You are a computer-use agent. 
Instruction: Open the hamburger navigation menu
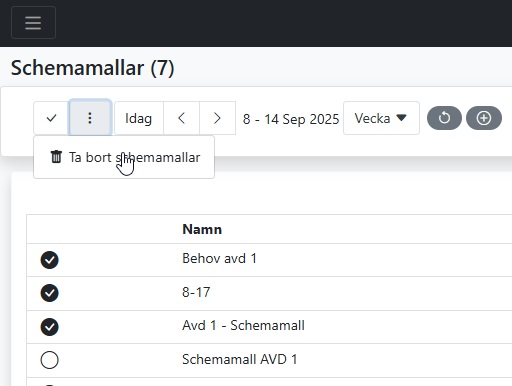(x=33, y=23)
